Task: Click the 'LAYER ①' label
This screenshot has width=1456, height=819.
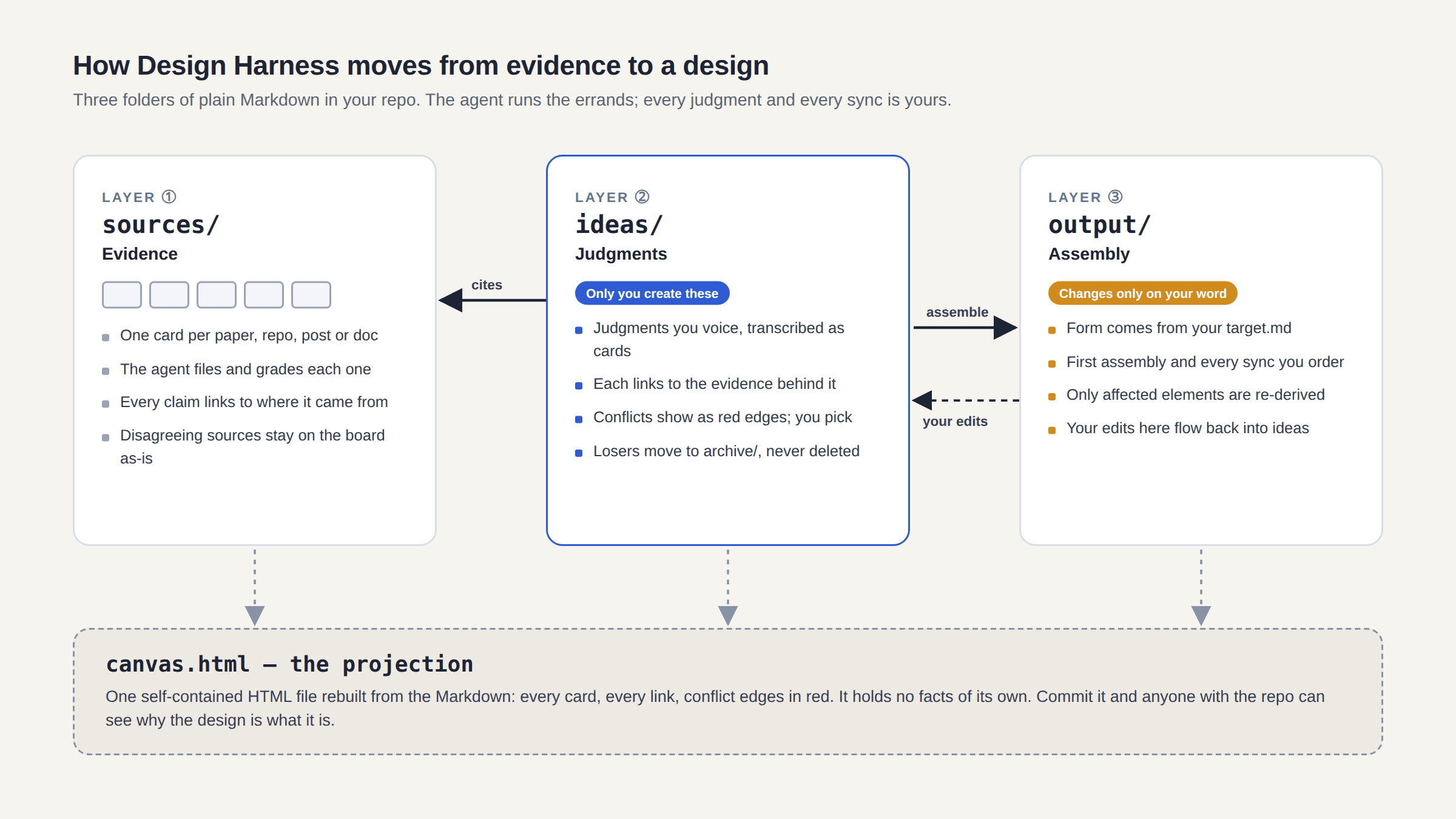Action: (139, 197)
